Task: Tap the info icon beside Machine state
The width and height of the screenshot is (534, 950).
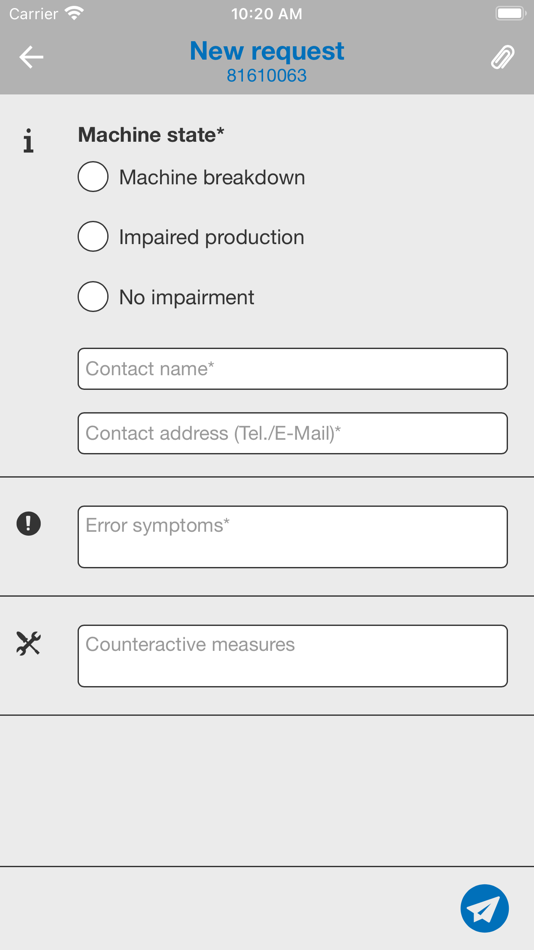Action: tap(28, 141)
